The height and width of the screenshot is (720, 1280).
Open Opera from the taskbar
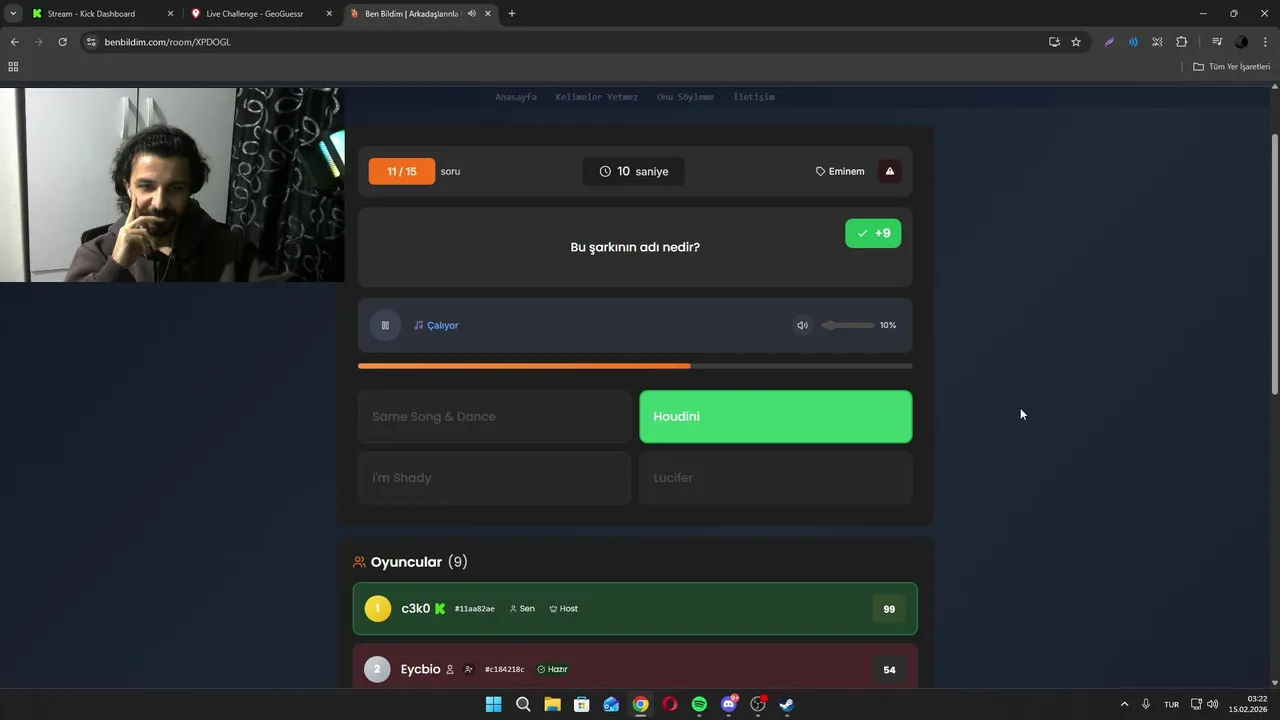pyautogui.click(x=670, y=704)
